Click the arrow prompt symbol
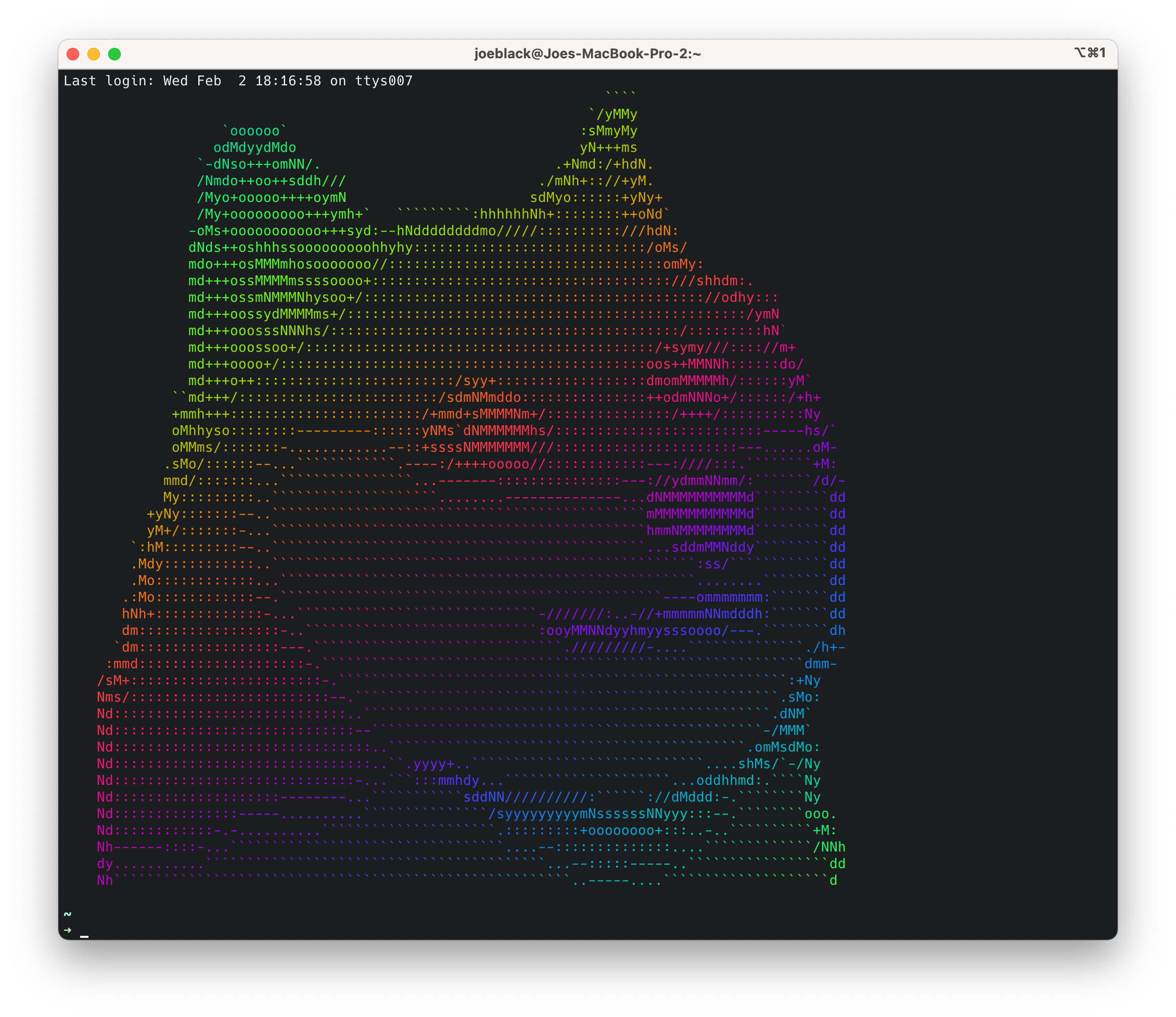Image resolution: width=1176 pixels, height=1017 pixels. pos(68,930)
